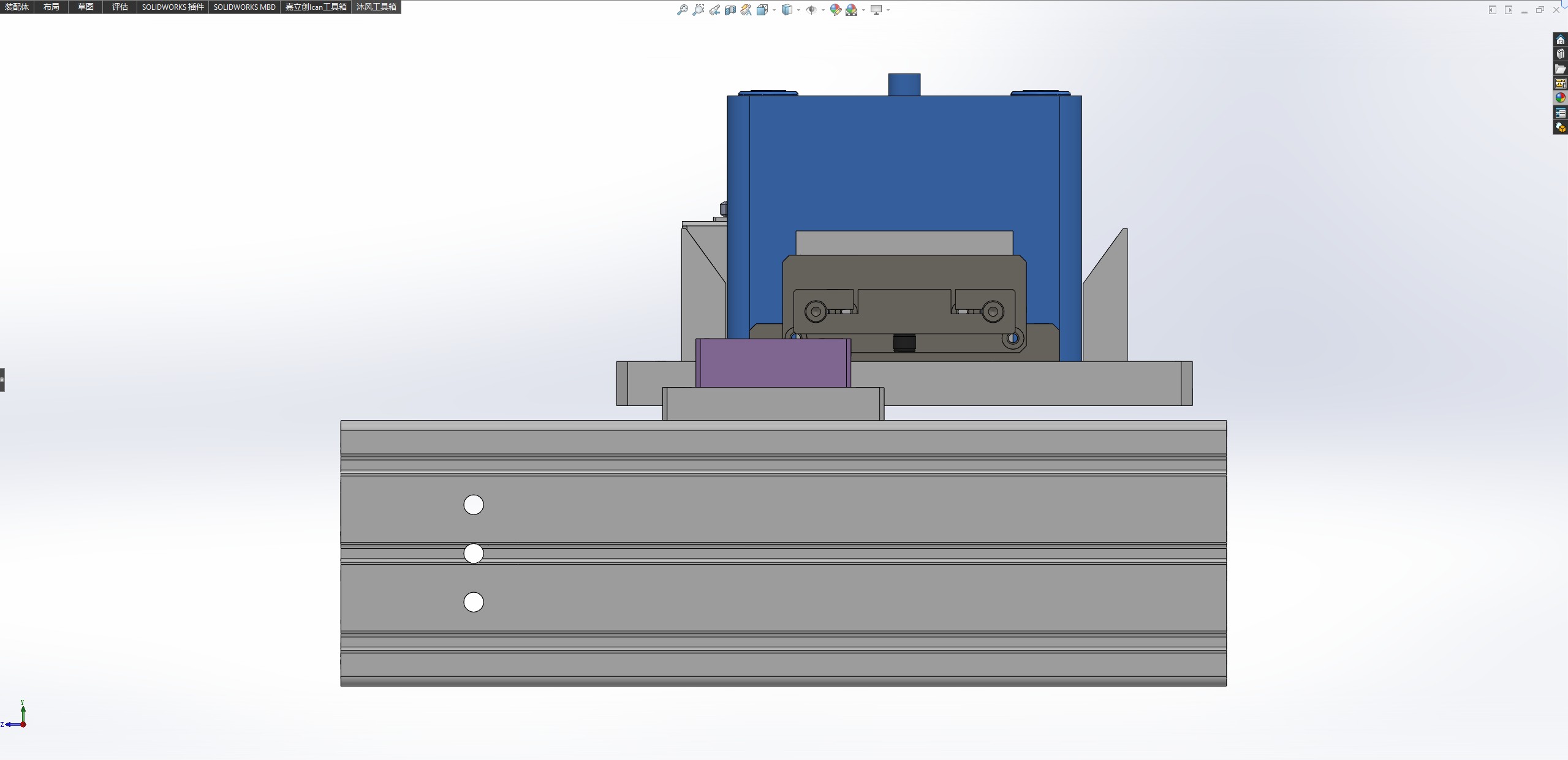Toggle the Appearances task pane tab
This screenshot has height=760, width=1568.
point(1560,98)
